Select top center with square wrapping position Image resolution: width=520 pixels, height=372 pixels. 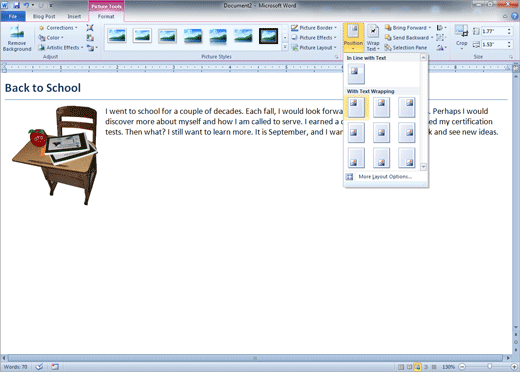[381, 107]
